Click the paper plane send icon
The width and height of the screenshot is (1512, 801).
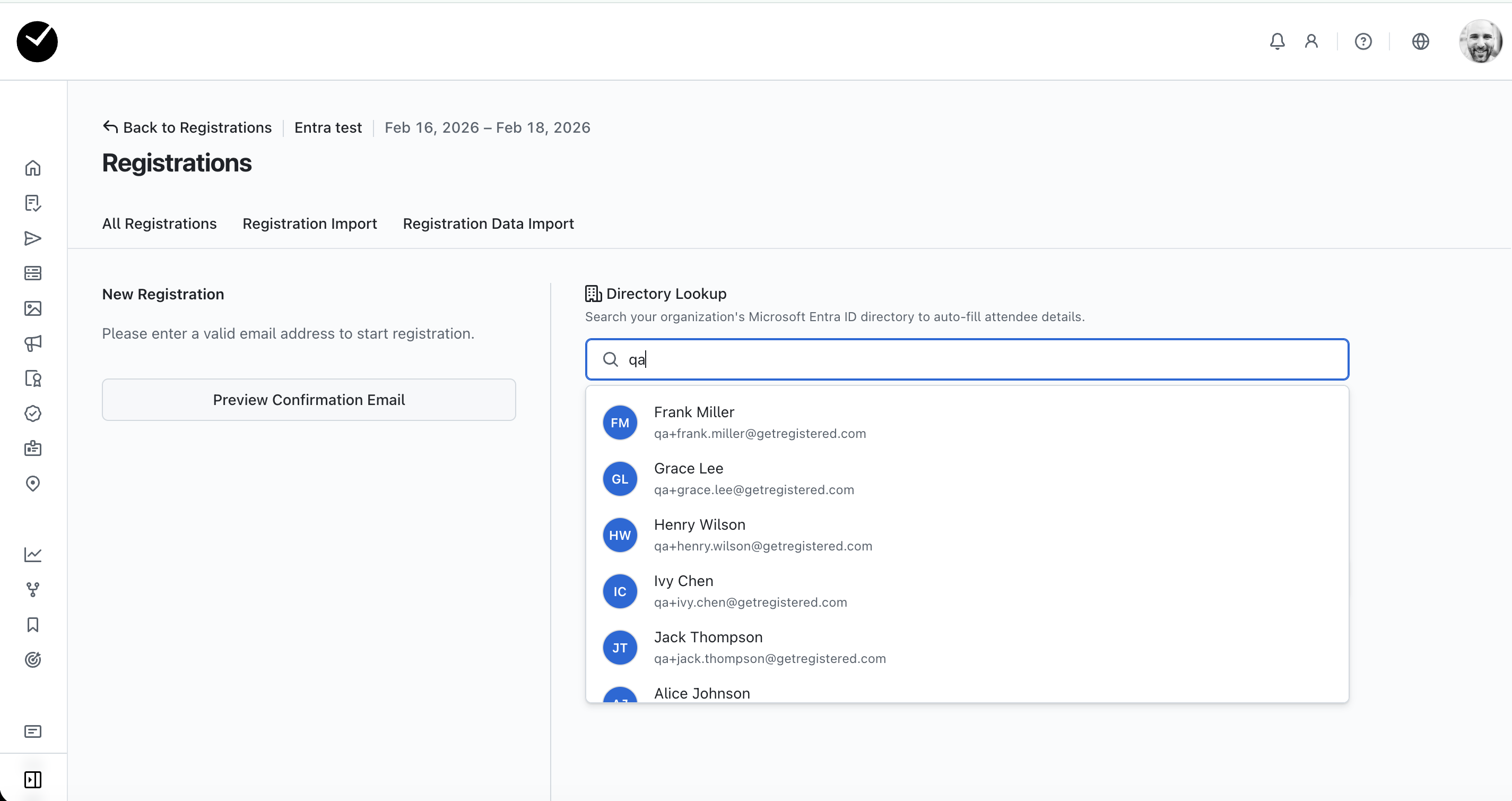33,238
